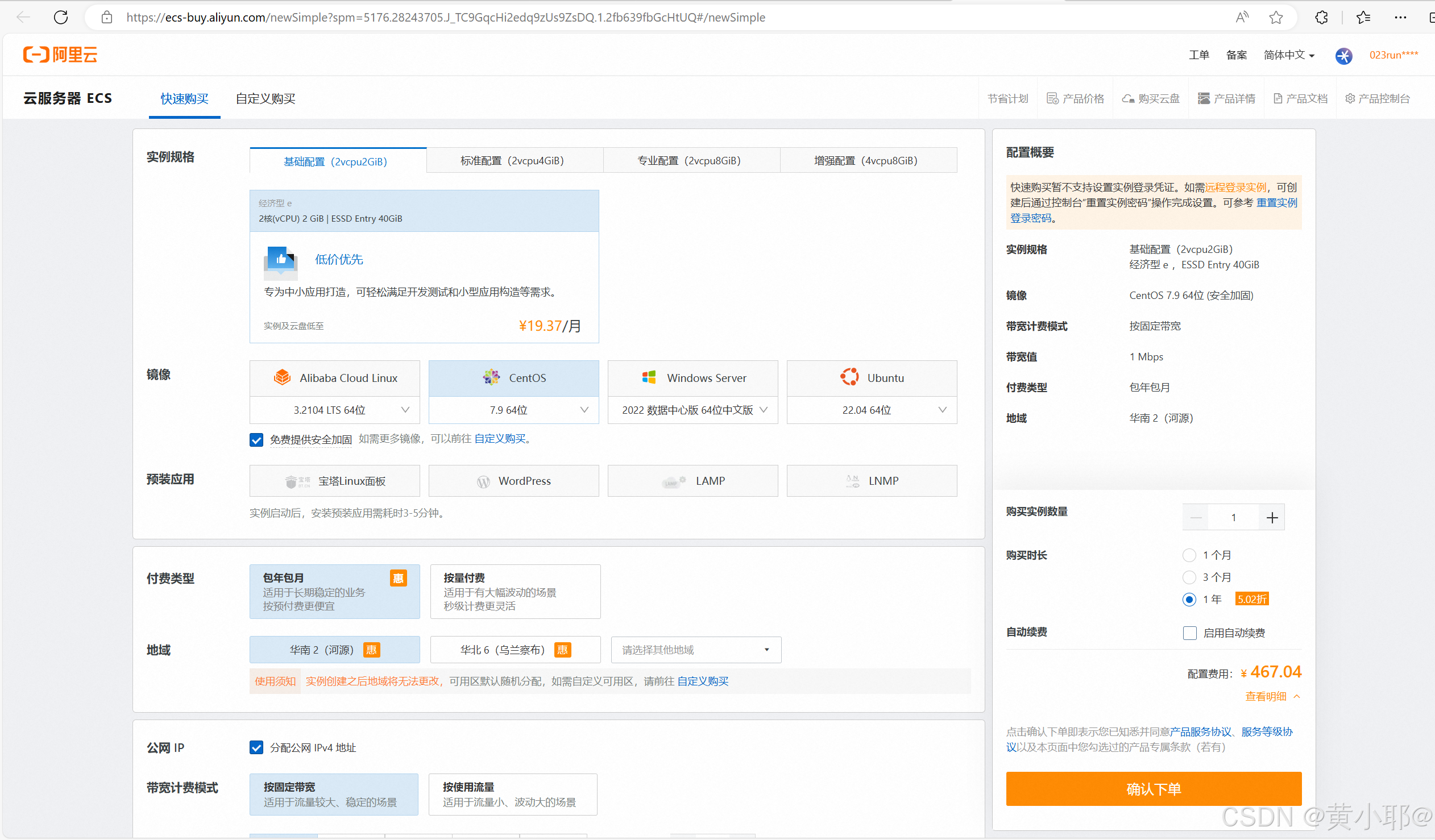Image resolution: width=1435 pixels, height=840 pixels.
Task: Open 重置实例登录密码 link
Action: [x=1276, y=202]
